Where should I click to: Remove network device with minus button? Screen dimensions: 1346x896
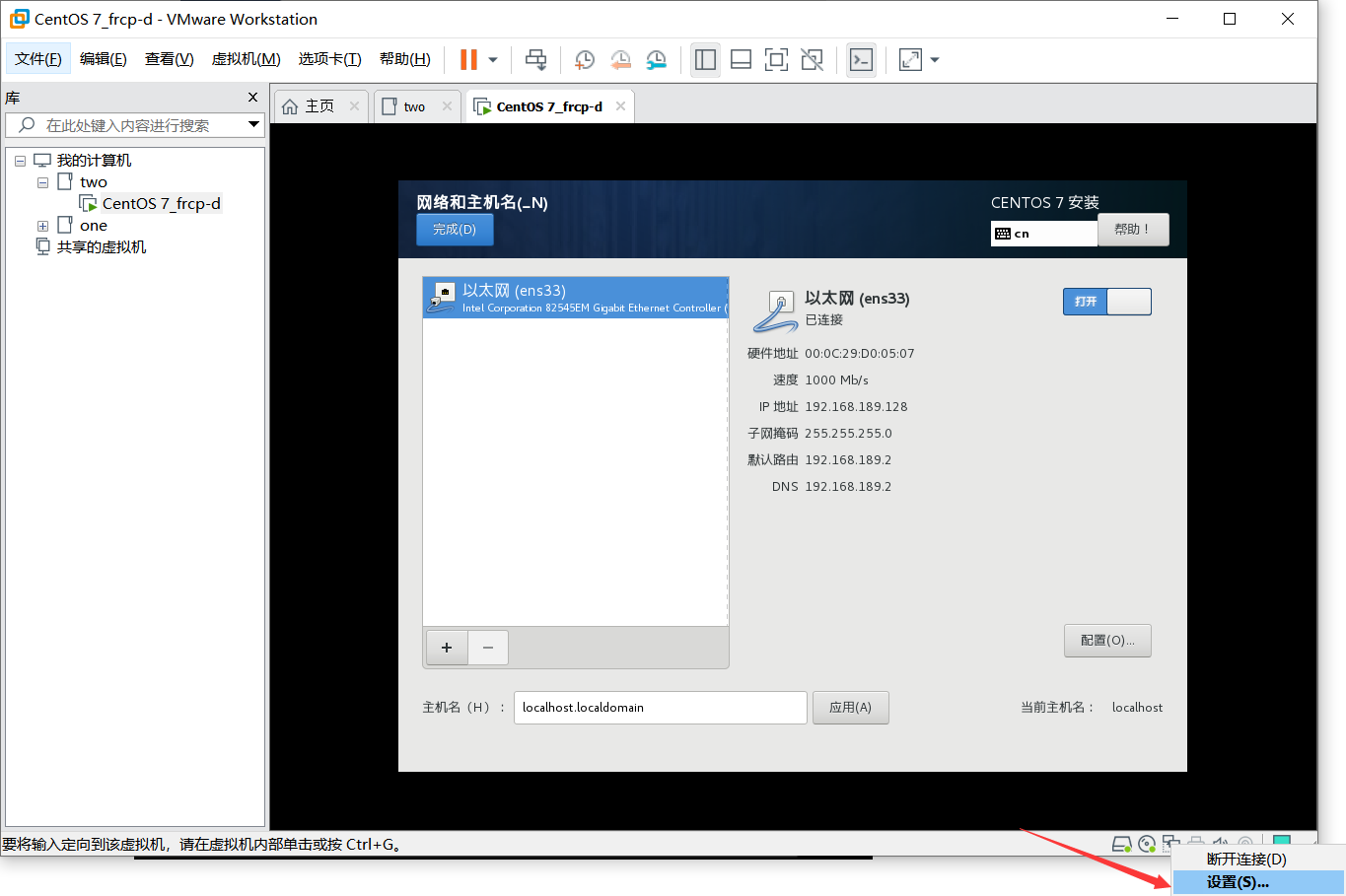488,648
